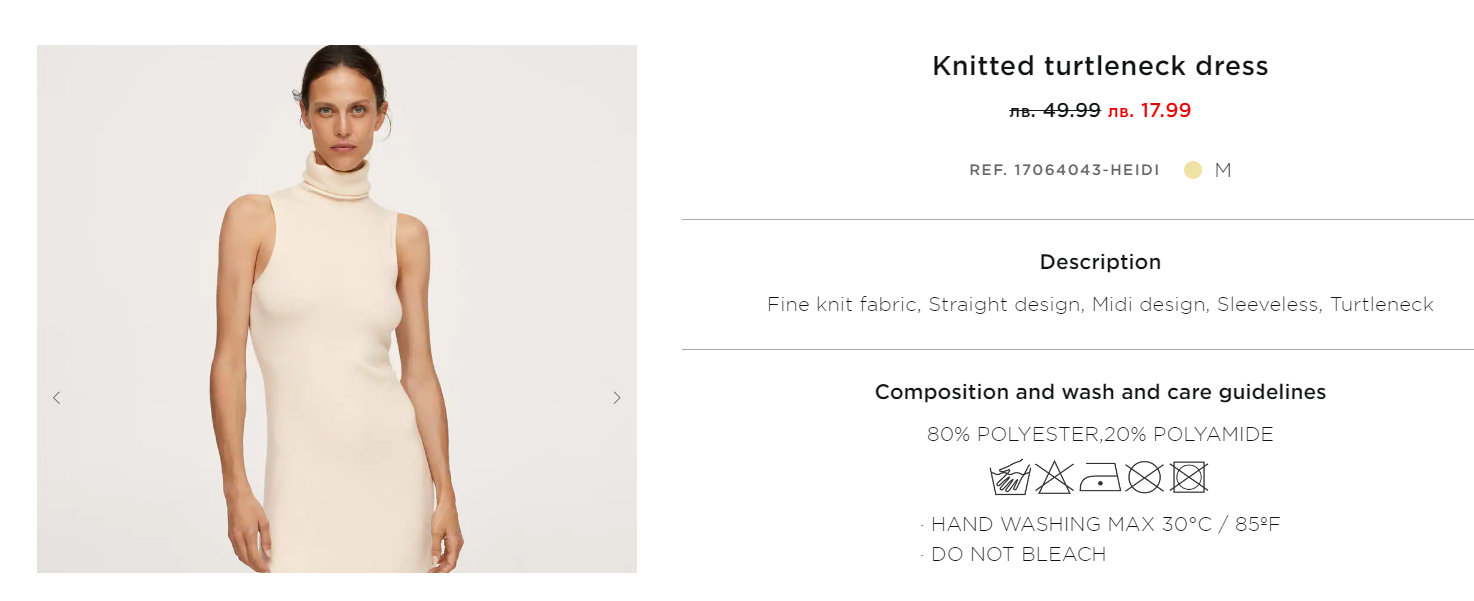1474x601 pixels.
Task: Click the size M label
Action: (1223, 170)
